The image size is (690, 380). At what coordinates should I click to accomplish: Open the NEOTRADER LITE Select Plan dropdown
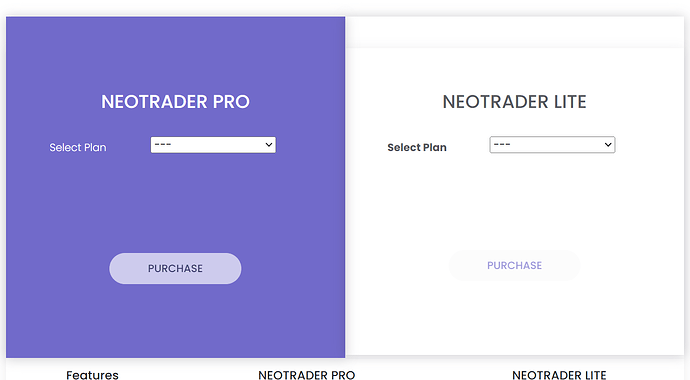click(552, 145)
